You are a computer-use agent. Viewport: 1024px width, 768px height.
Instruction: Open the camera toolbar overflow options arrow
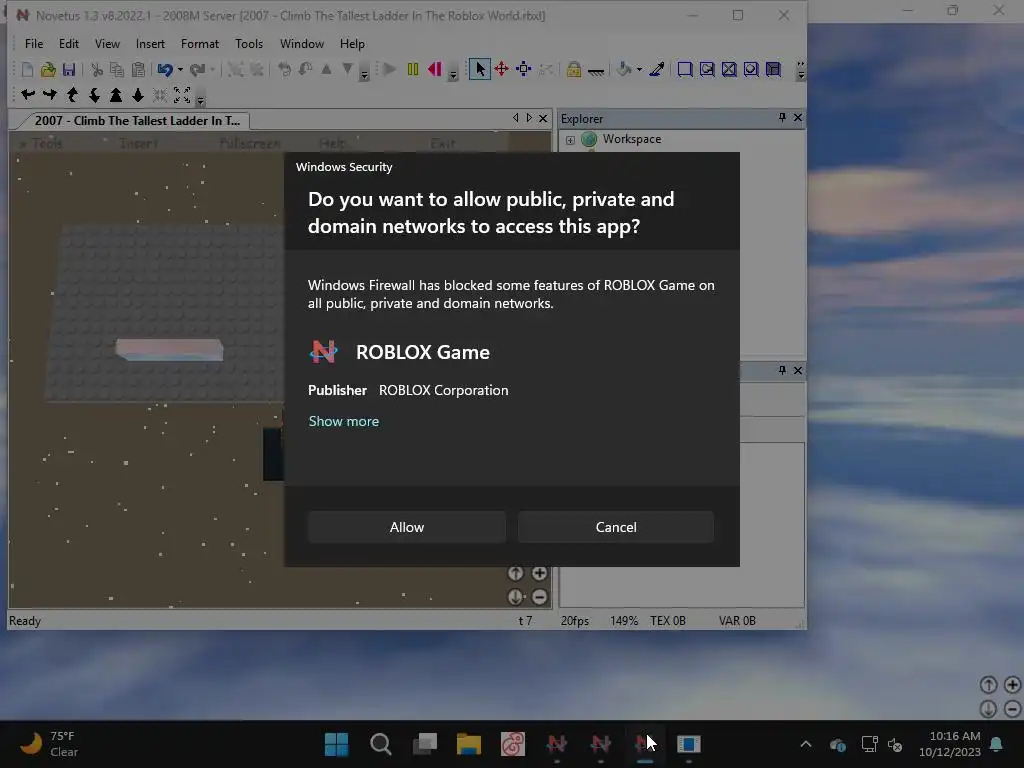click(x=201, y=97)
